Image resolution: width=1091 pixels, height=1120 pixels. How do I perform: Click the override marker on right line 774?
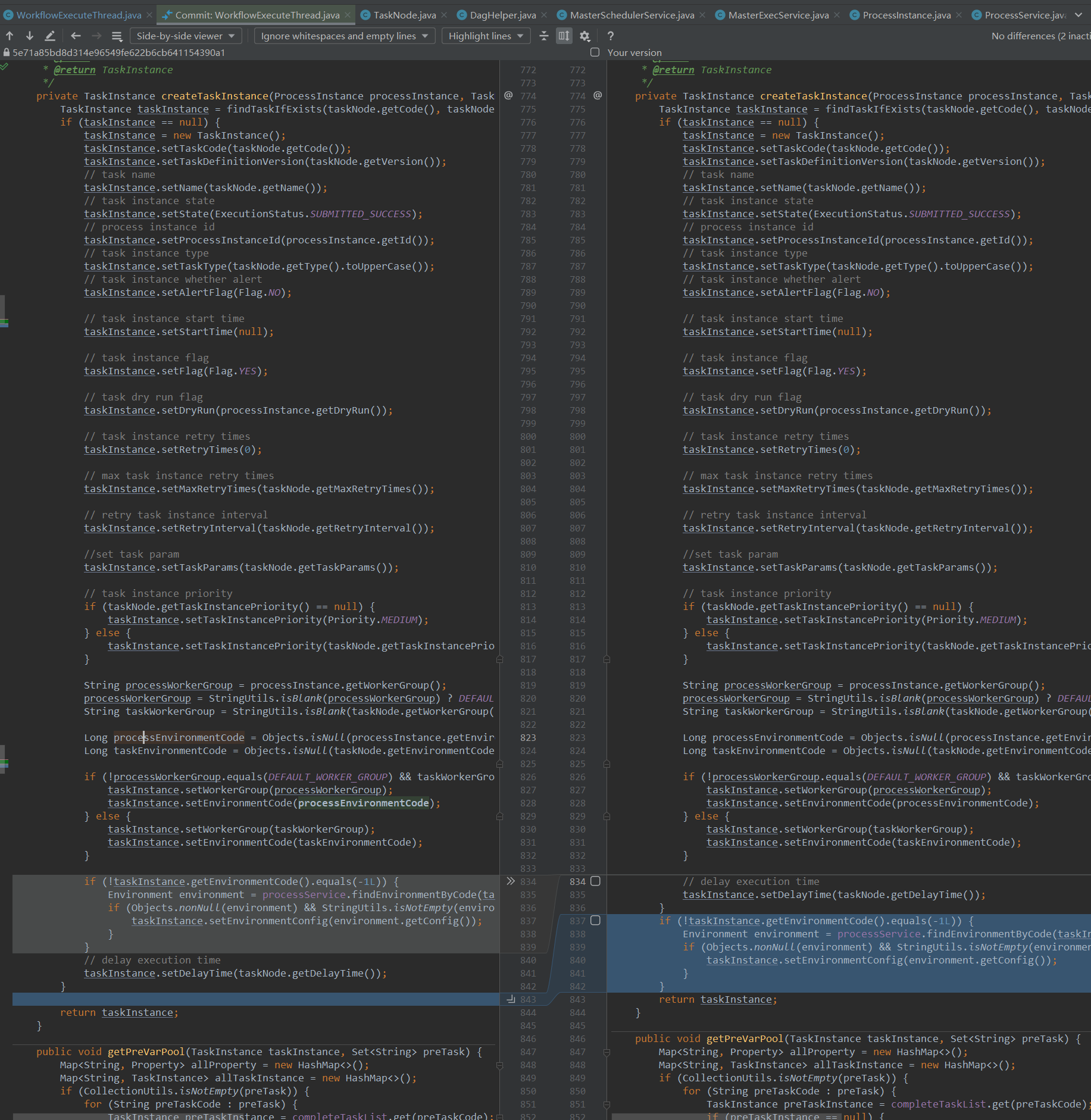point(598,95)
